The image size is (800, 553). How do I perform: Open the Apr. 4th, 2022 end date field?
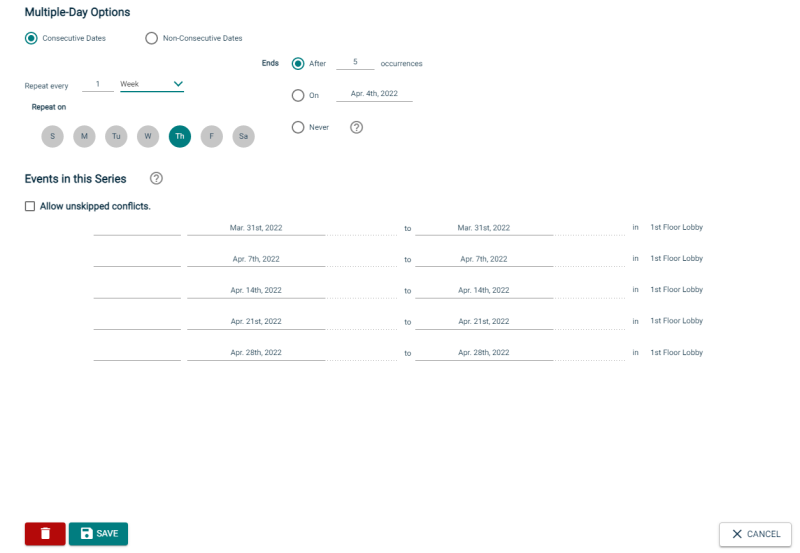(x=374, y=94)
